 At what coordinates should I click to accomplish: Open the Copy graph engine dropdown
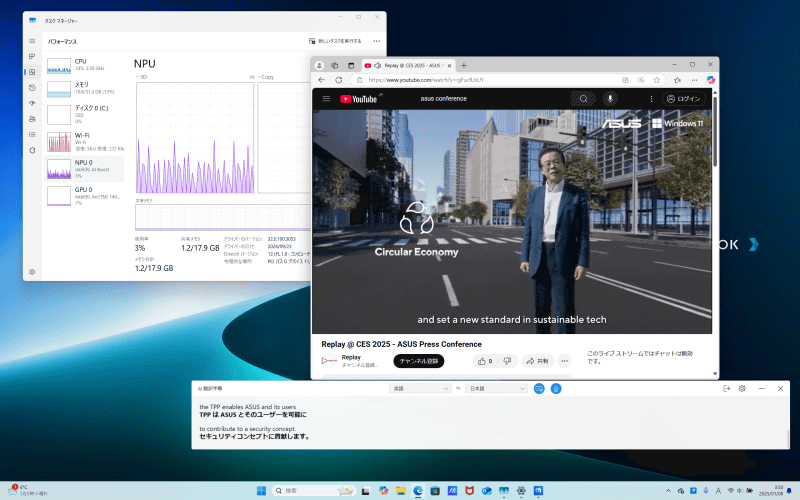point(265,77)
